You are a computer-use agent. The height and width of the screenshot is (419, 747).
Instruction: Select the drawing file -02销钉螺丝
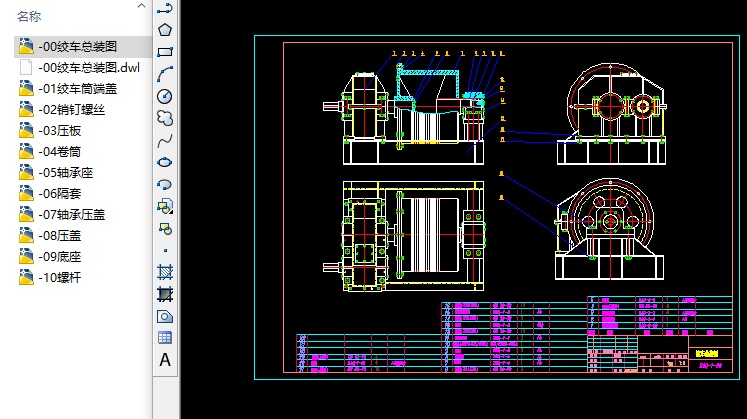[71, 110]
